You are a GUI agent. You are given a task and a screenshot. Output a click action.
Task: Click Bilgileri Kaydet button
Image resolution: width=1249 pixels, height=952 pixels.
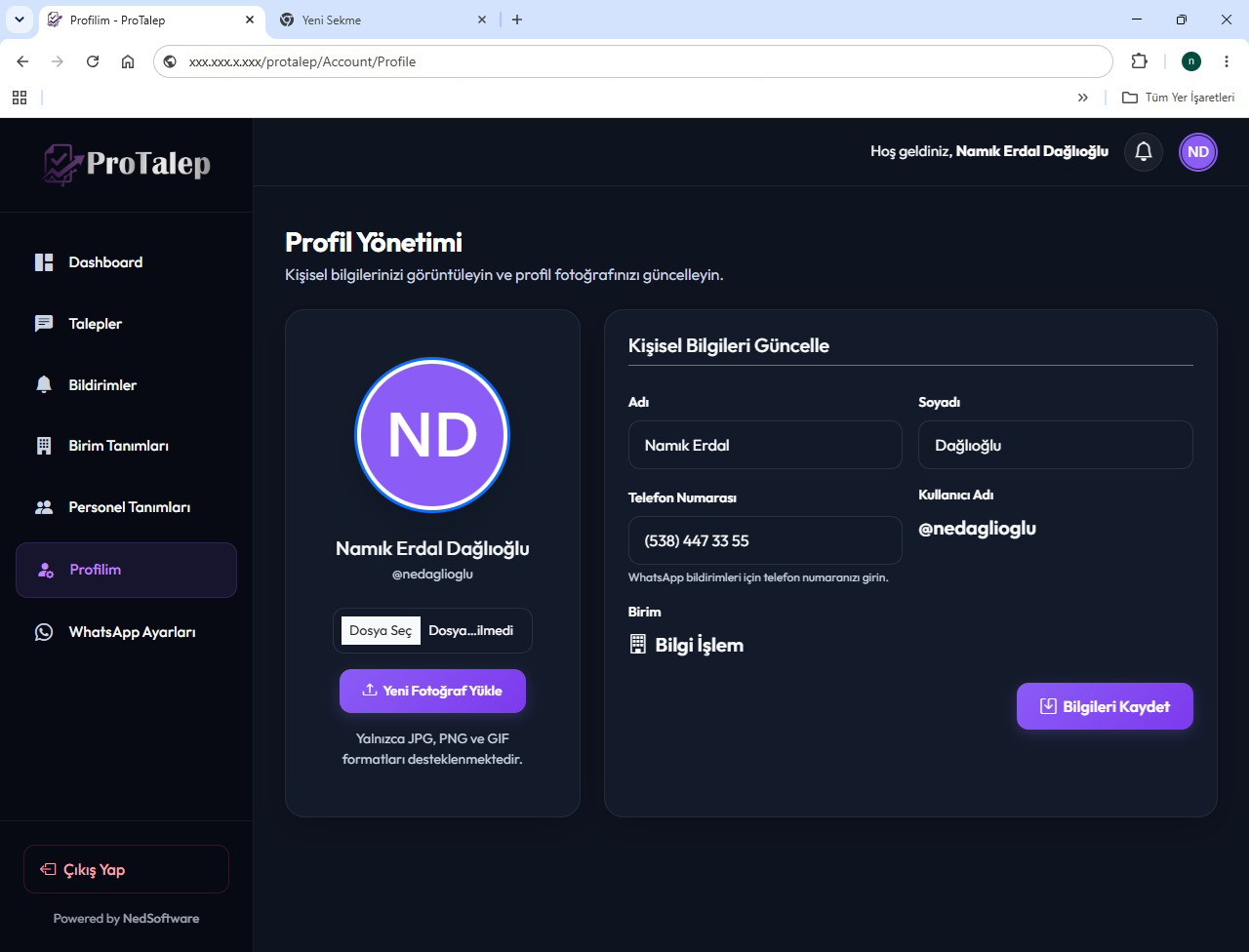click(x=1105, y=706)
